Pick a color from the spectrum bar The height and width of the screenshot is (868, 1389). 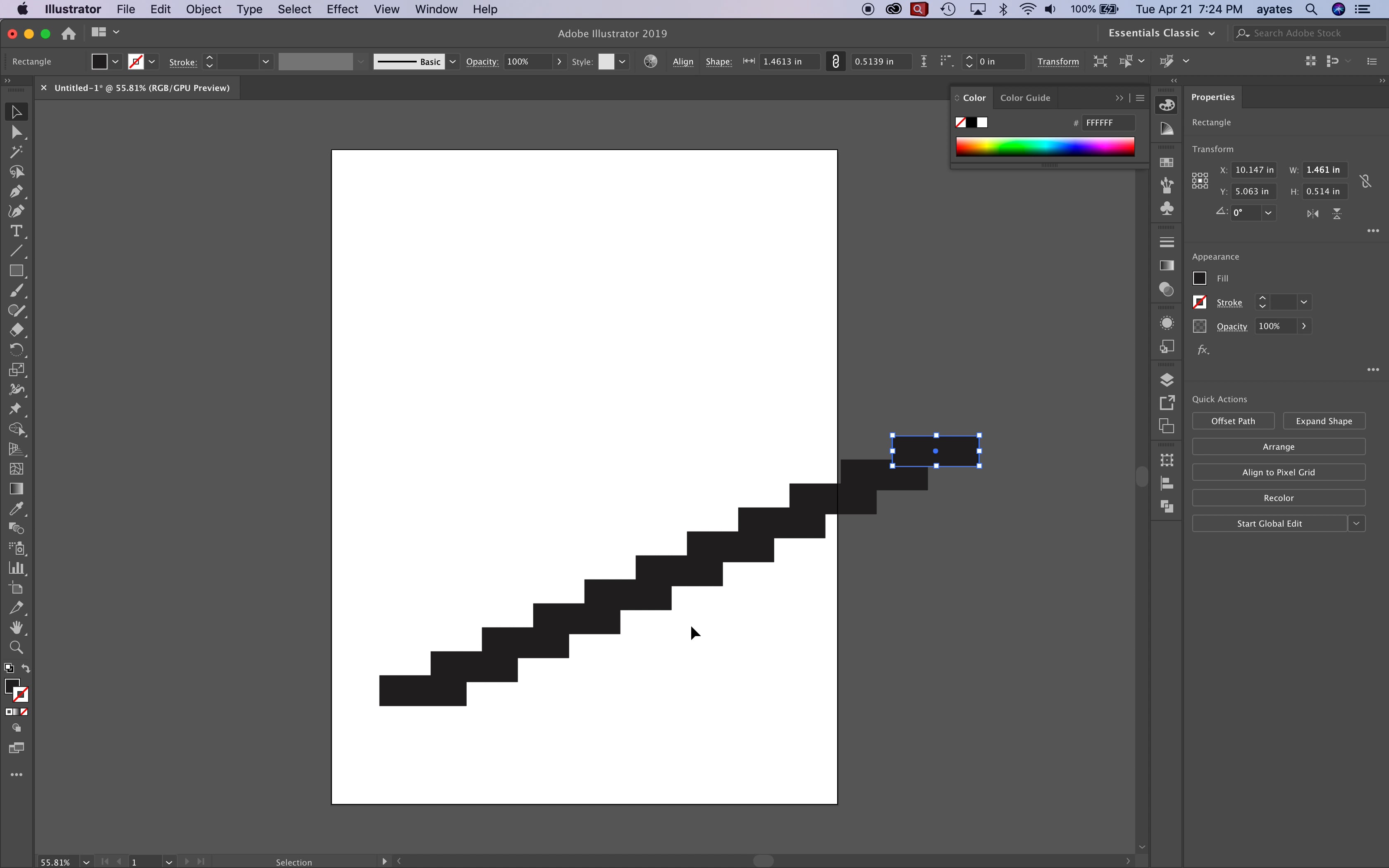click(x=1046, y=147)
